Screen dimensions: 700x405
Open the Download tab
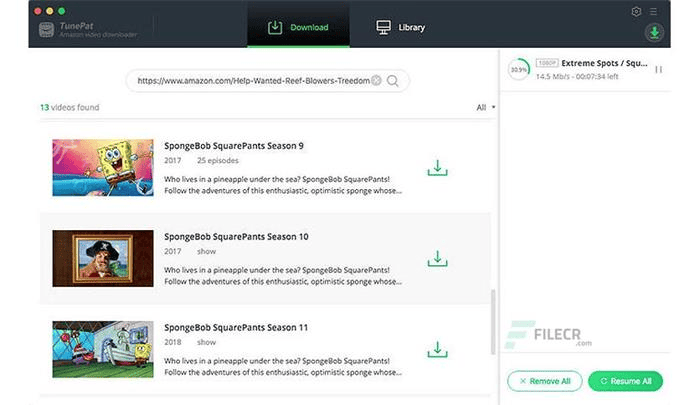298,27
